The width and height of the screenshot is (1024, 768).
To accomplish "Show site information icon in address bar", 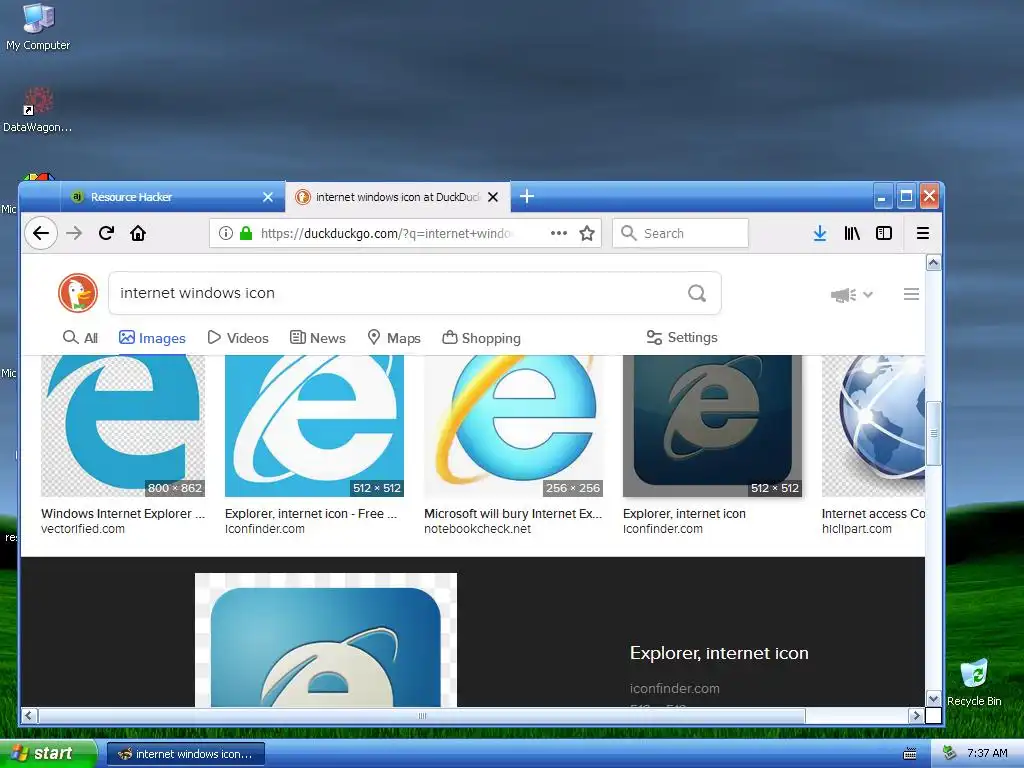I will [225, 233].
